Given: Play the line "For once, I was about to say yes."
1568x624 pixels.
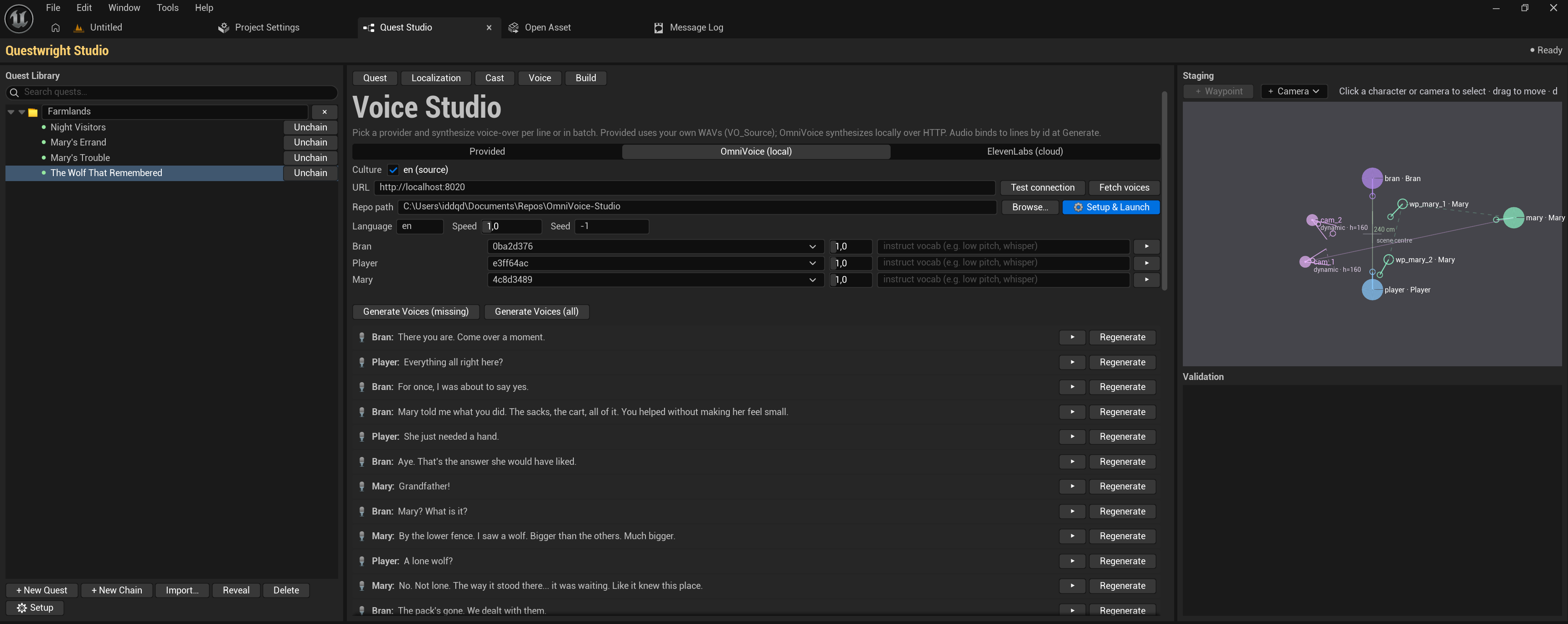Looking at the screenshot, I should point(1072,387).
